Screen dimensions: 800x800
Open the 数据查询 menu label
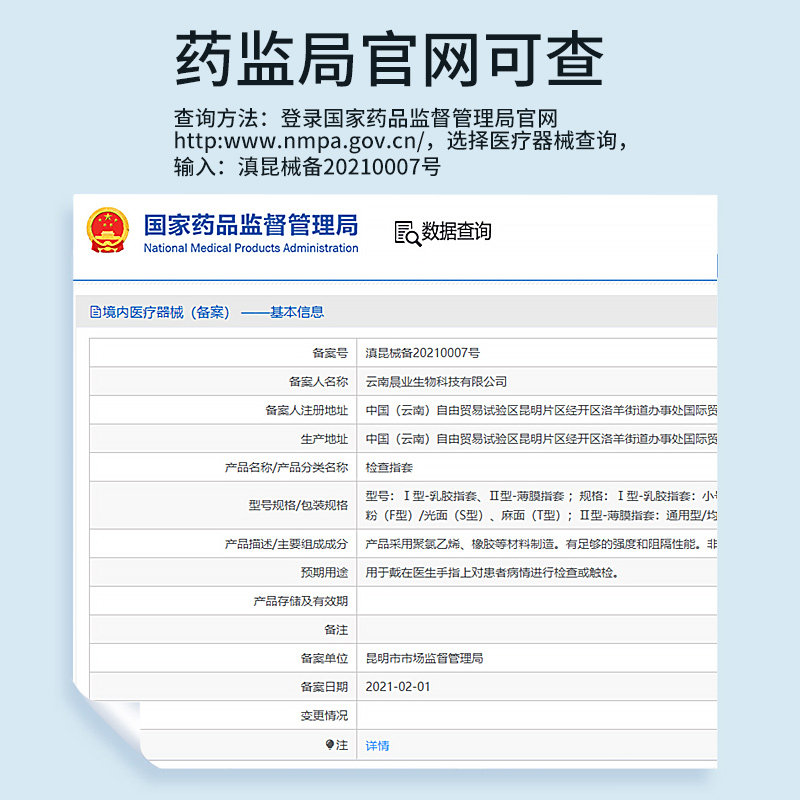tap(456, 232)
